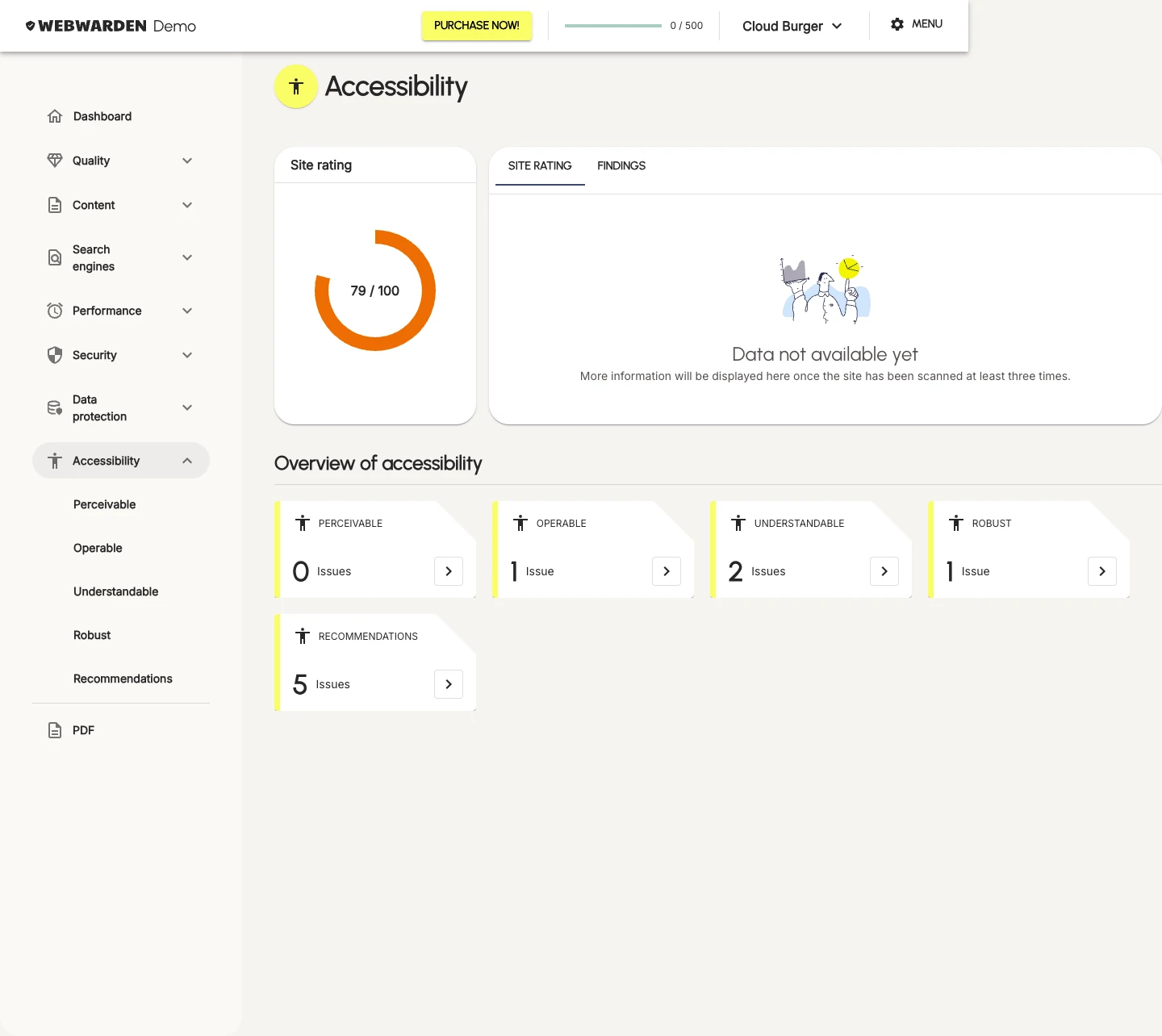Select the SITE RATING tab
Viewport: 1162px width, 1036px height.
pos(539,165)
